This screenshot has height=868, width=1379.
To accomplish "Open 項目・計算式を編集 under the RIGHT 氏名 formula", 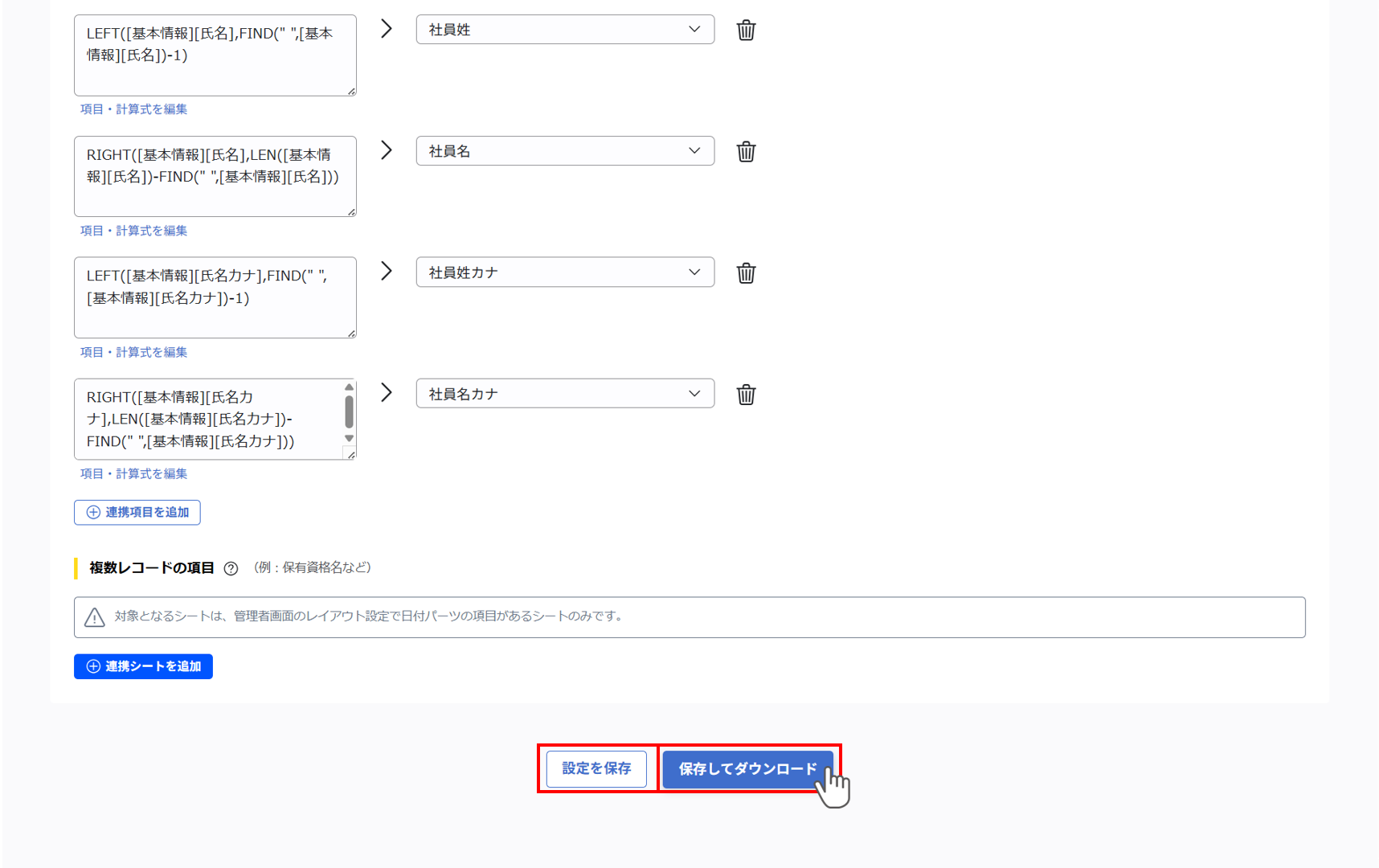I will tap(133, 231).
